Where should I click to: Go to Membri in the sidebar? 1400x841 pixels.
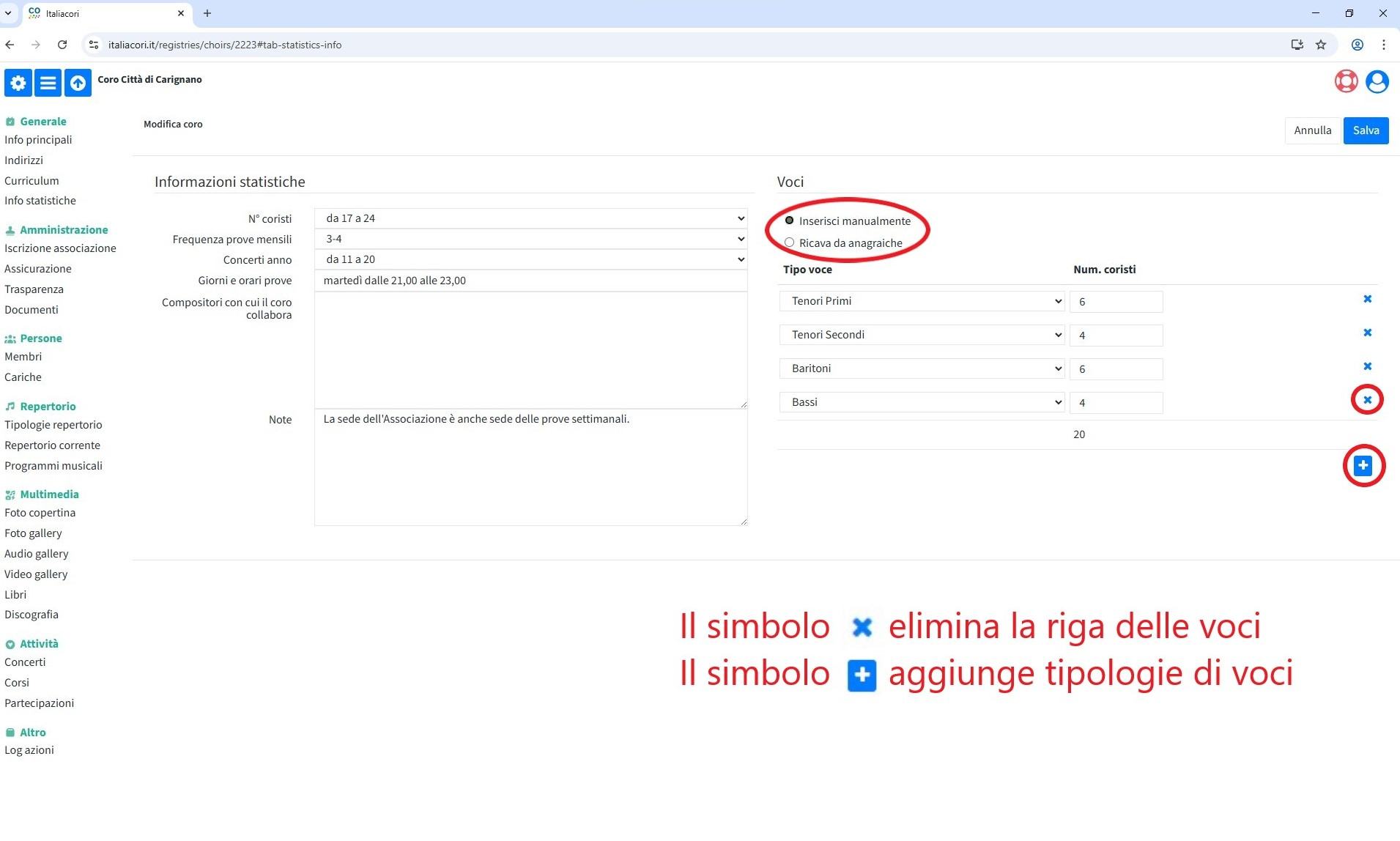[x=23, y=357]
